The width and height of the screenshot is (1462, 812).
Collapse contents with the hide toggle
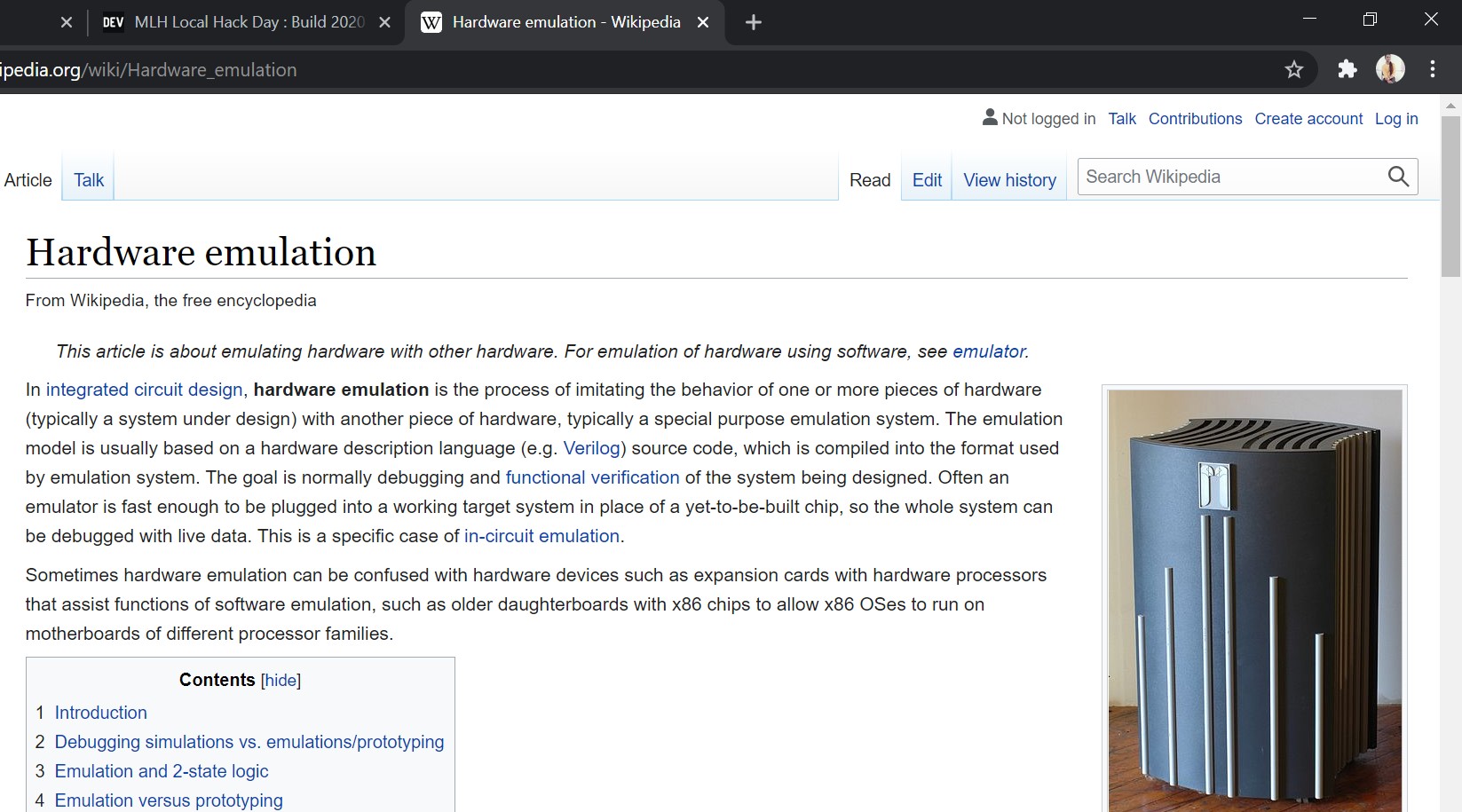(281, 680)
